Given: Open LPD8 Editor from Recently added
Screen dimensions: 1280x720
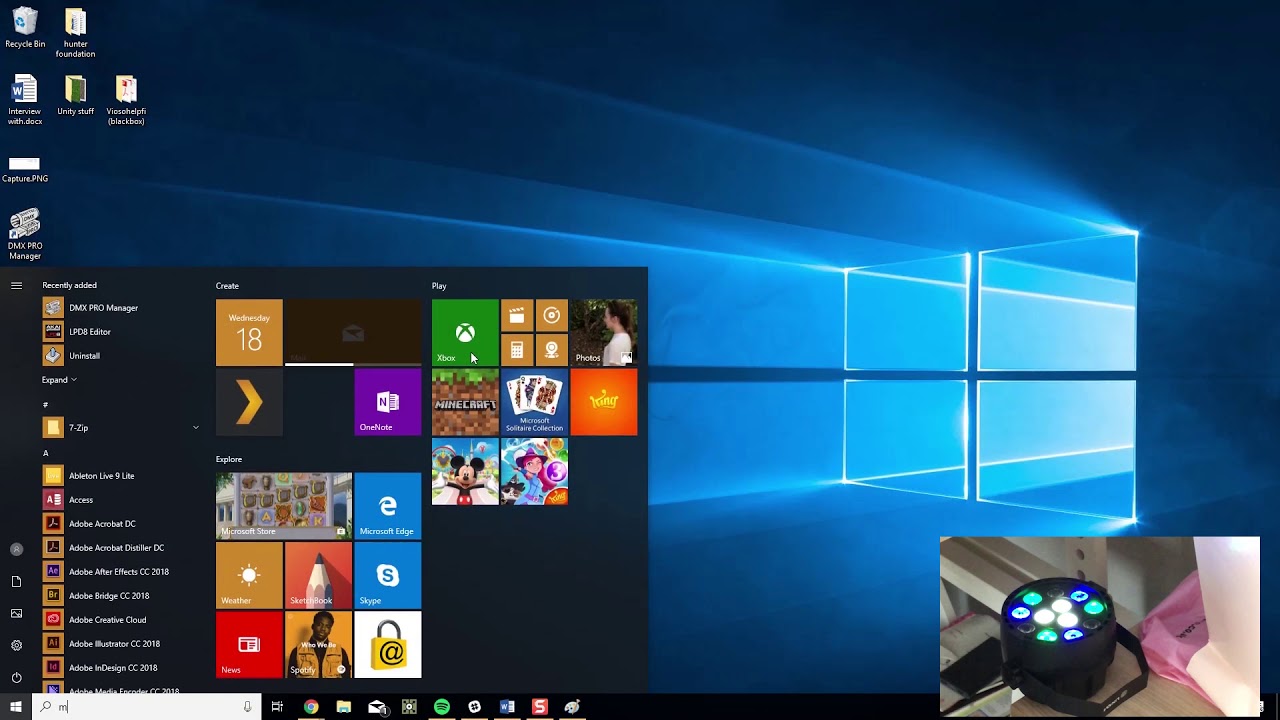Looking at the screenshot, I should pyautogui.click(x=122, y=332).
